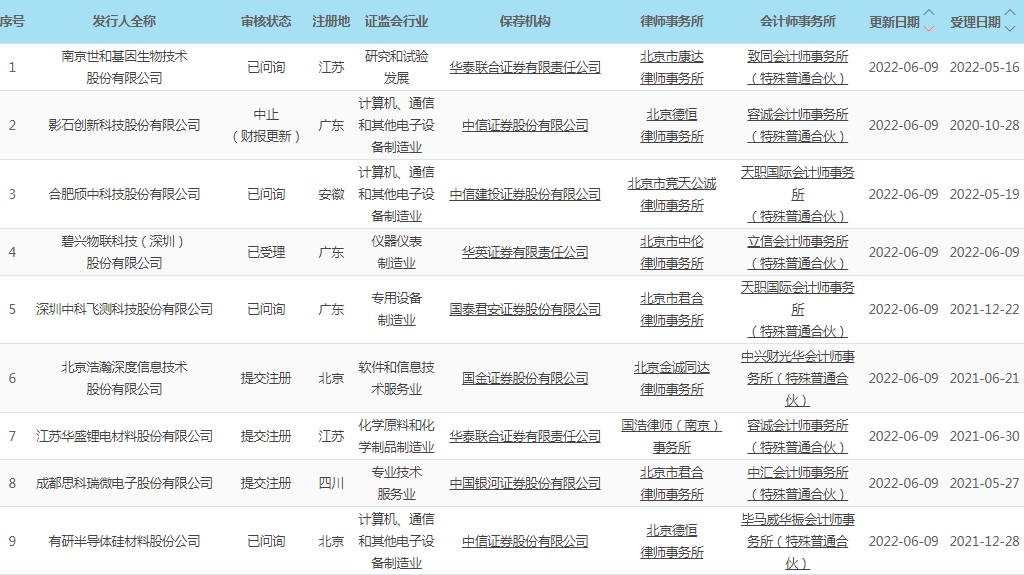Click 国金证券股份有限公司 link
The height and width of the screenshot is (575, 1024).
525,379
